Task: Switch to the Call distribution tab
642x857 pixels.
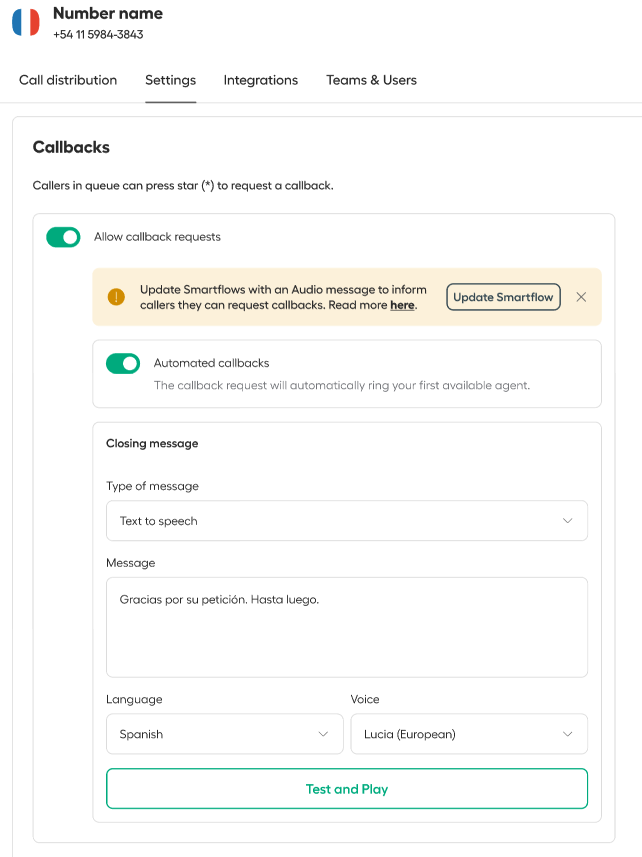Action: pos(68,80)
